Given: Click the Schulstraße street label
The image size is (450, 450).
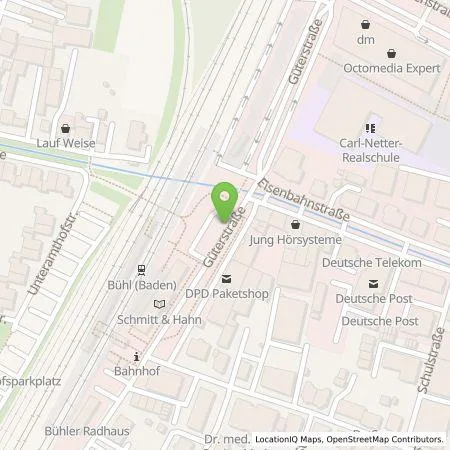Looking at the screenshot, I should click(431, 360).
